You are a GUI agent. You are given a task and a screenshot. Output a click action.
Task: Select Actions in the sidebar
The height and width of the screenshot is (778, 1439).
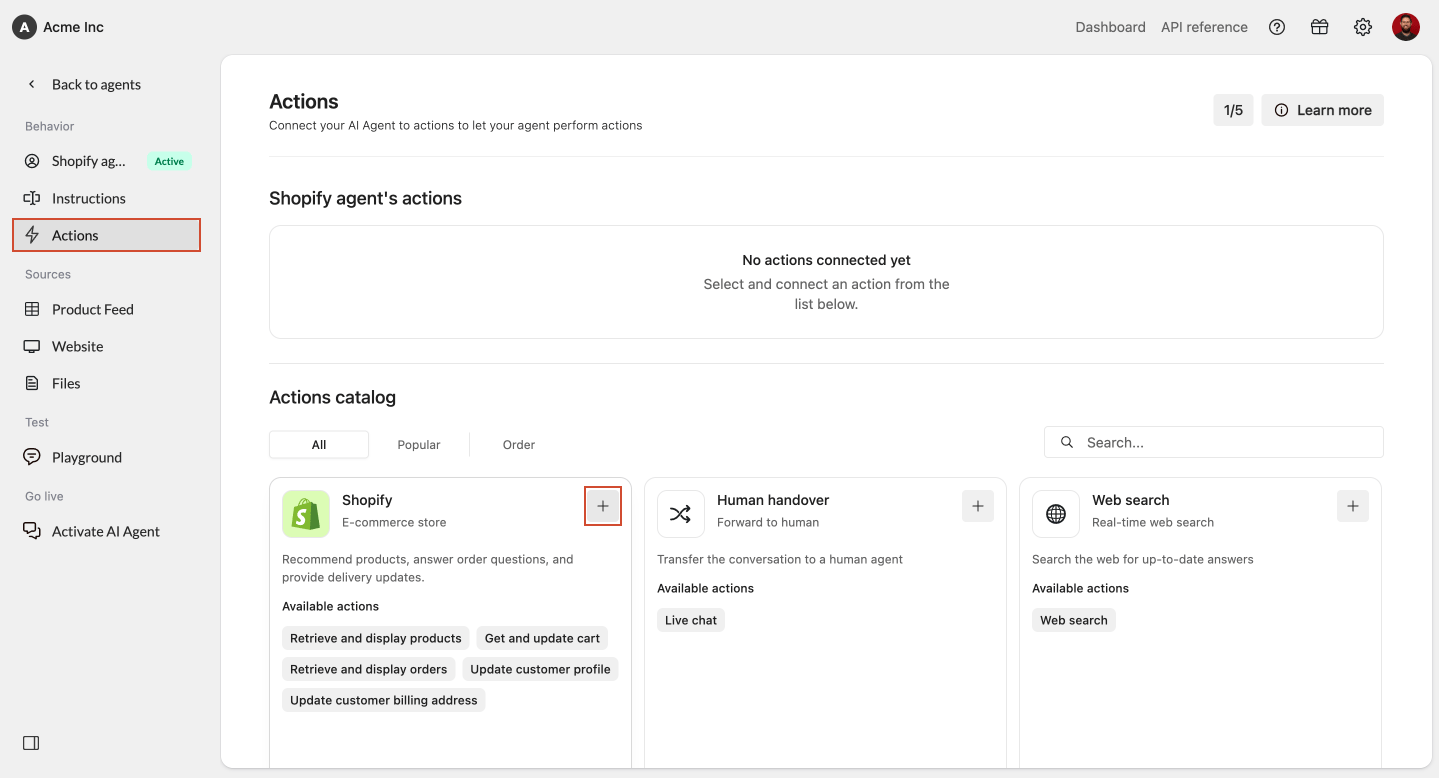coord(106,235)
